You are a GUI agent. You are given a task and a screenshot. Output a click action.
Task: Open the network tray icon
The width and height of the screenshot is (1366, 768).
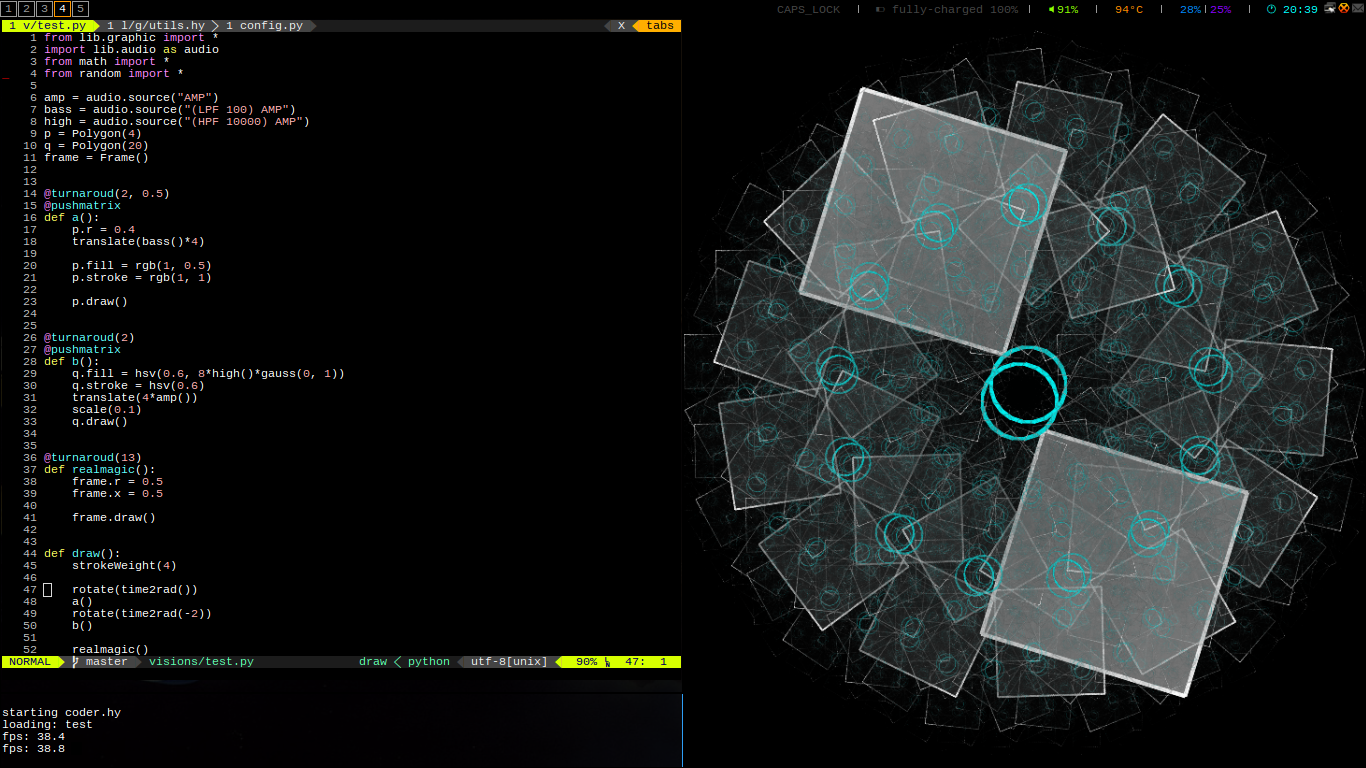(x=1330, y=8)
